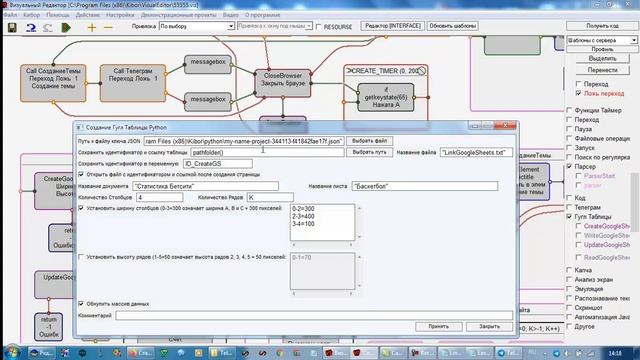Click the Закрыть button in dialog

coord(489,327)
